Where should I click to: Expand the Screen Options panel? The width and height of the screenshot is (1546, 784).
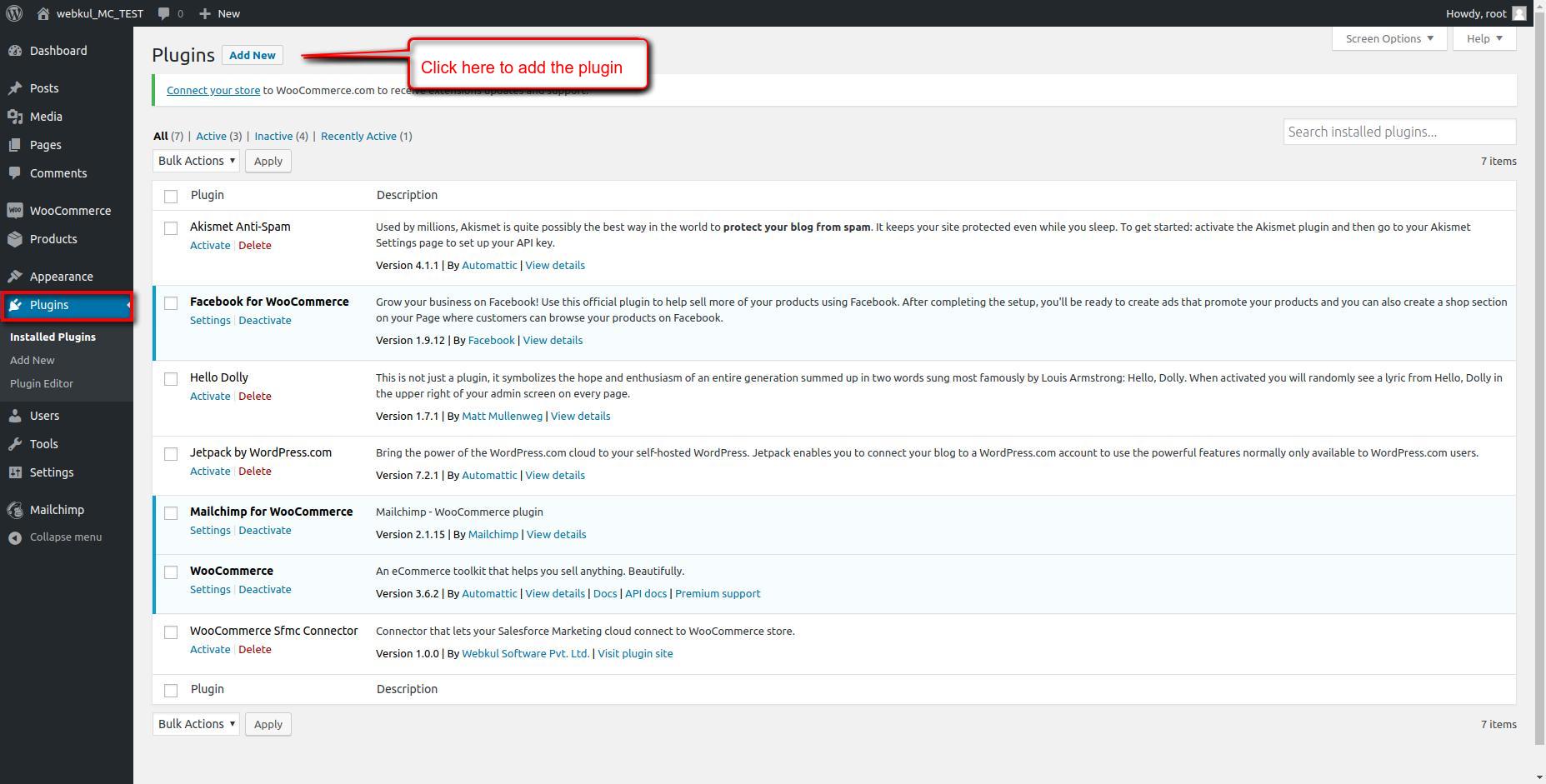tap(1388, 38)
